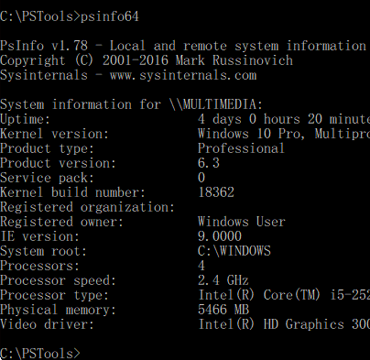Viewport: 370px width, 360px height.
Task: Click the Product type value Professional
Action: (241, 148)
